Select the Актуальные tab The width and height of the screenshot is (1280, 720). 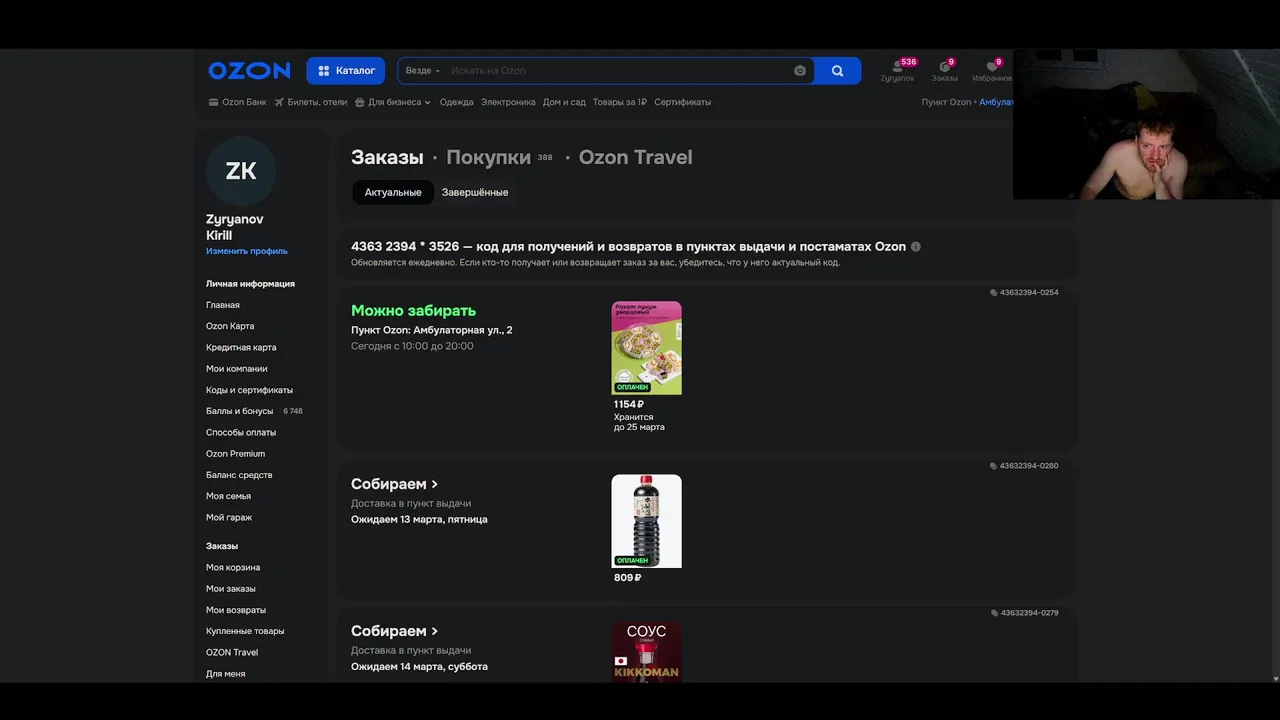coord(393,192)
